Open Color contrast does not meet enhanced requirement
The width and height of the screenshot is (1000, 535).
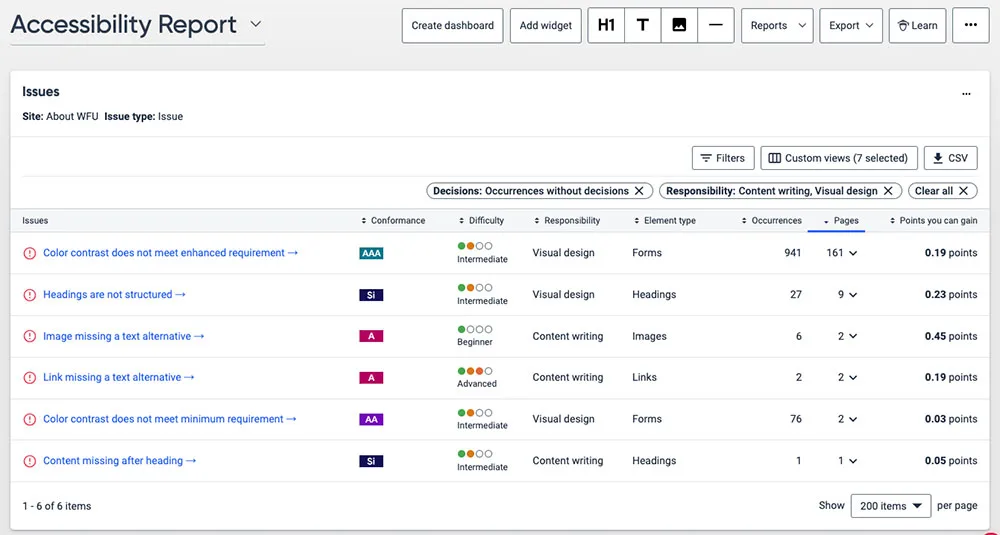click(x=170, y=253)
